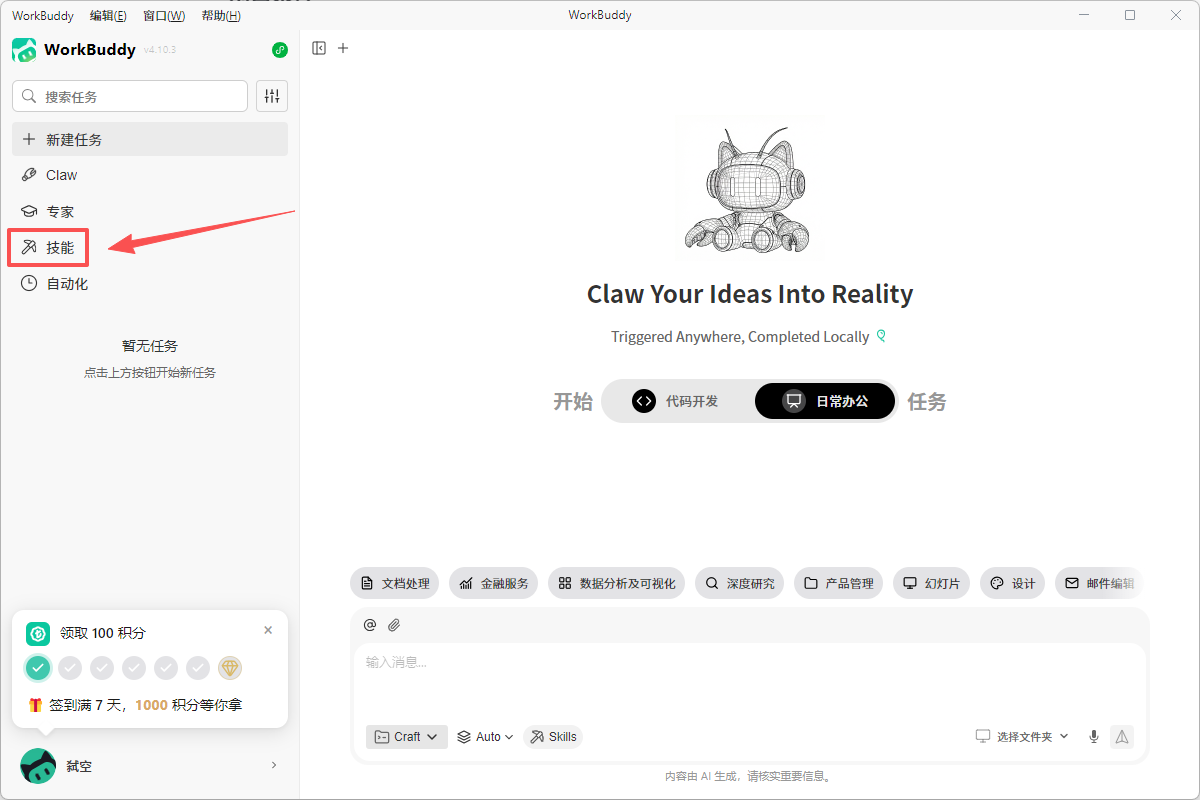This screenshot has width=1200, height=800.
Task: Switch to 日常办公 mode
Action: point(825,401)
